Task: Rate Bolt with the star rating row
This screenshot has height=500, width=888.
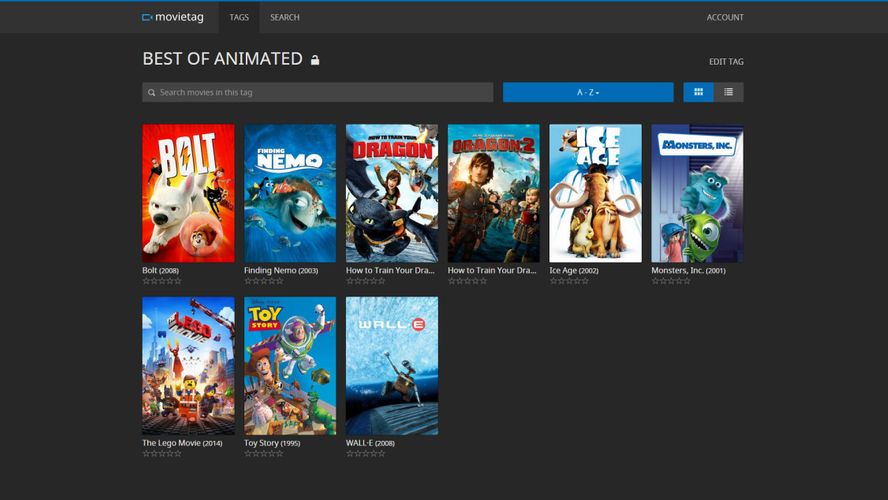Action: [162, 281]
